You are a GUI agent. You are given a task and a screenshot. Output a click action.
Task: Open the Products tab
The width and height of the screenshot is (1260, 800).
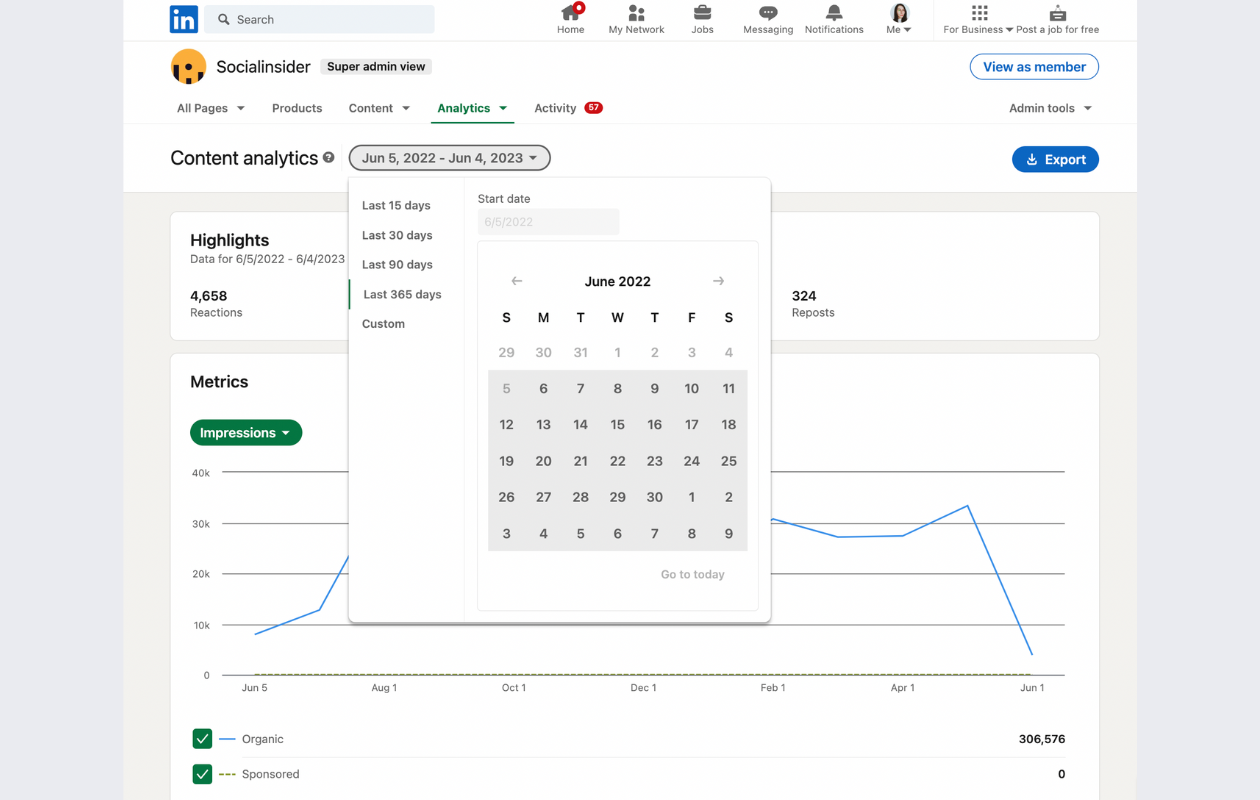click(x=297, y=108)
